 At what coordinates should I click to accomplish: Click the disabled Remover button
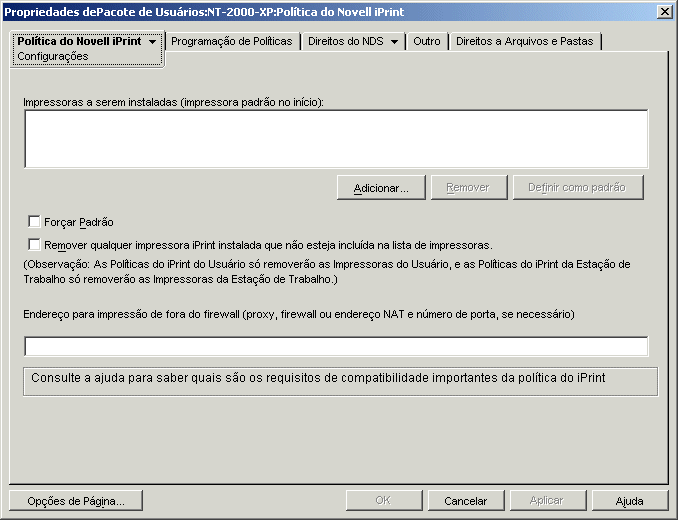pyautogui.click(x=469, y=188)
